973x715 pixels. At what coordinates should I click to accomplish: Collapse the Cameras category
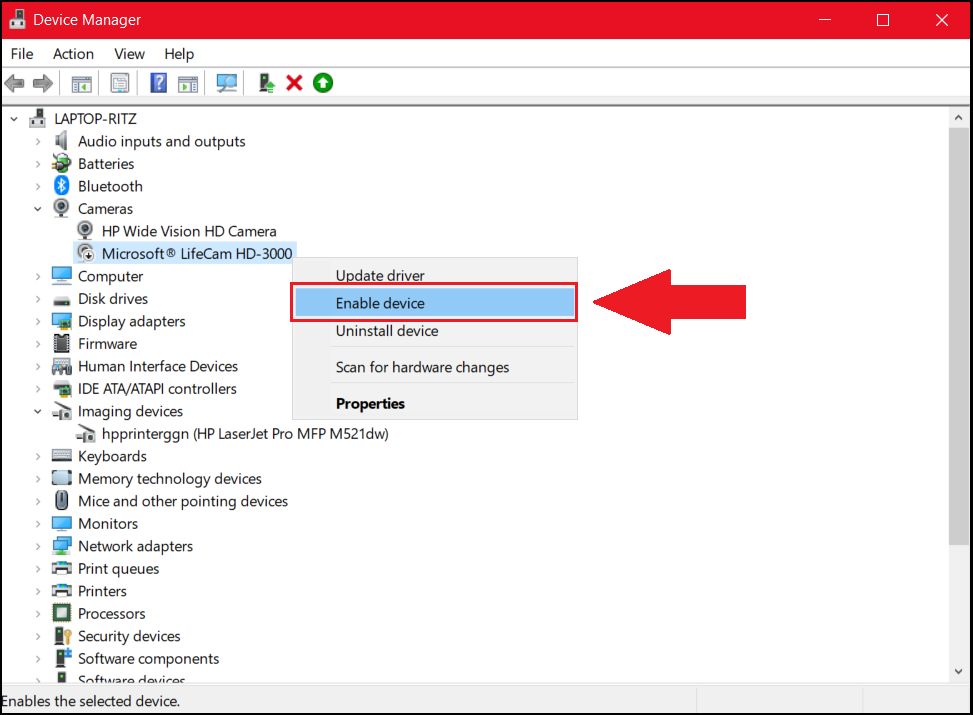38,208
